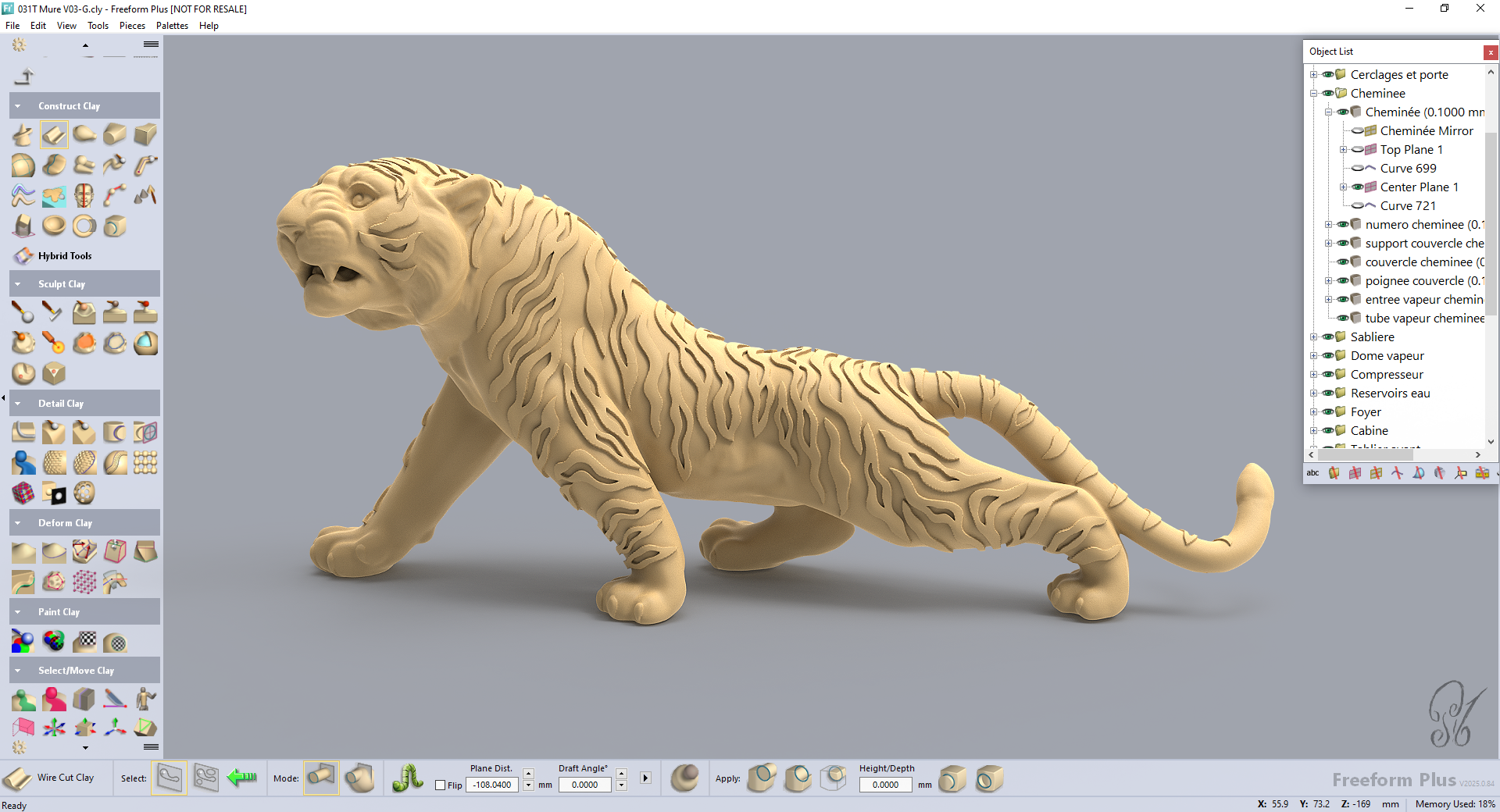Hide the Sabliere folder via eye icon
1500x812 pixels.
point(1327,337)
